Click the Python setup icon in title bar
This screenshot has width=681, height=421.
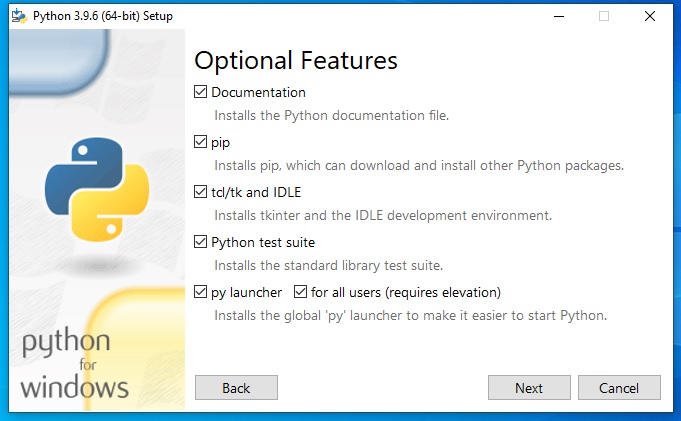[x=18, y=15]
